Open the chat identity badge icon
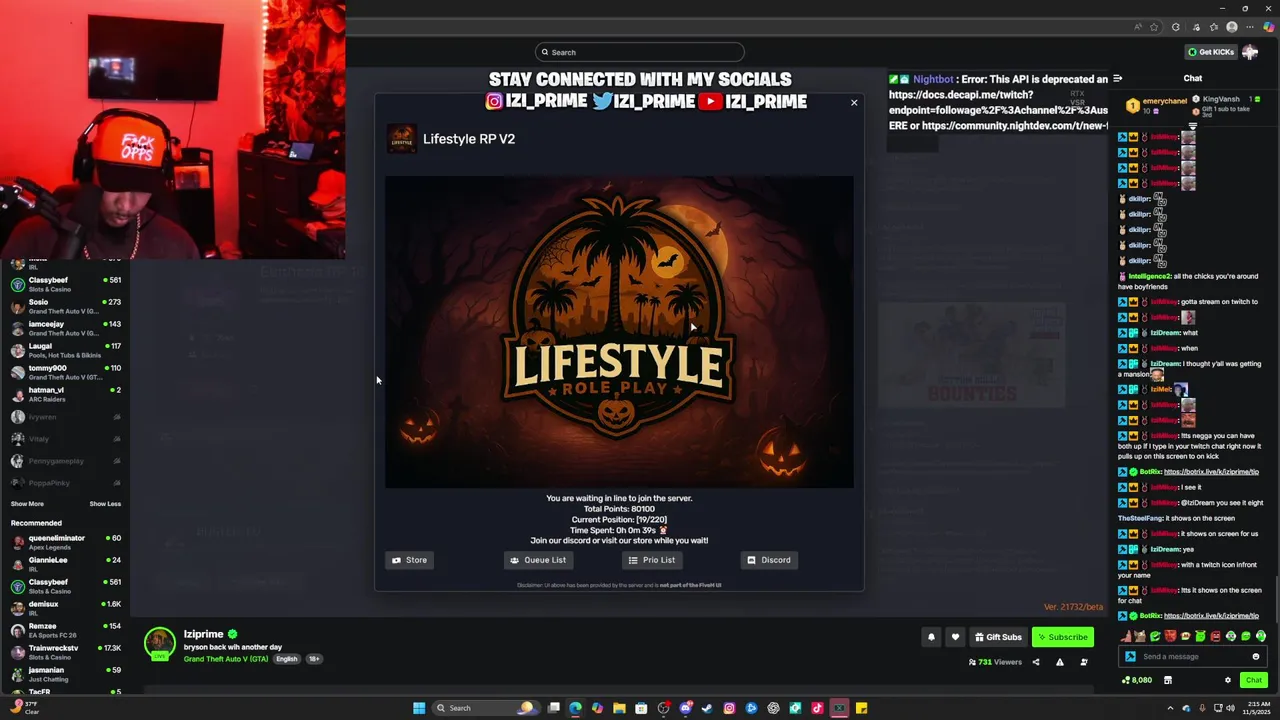Image resolution: width=1280 pixels, height=720 pixels. click(1130, 657)
